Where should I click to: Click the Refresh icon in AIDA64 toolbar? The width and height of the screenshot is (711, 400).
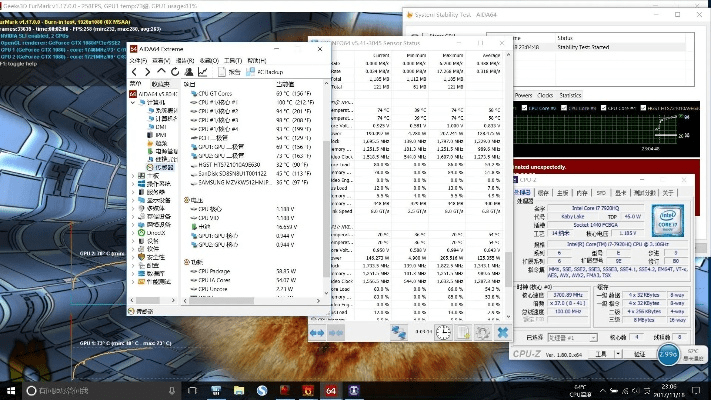pos(174,72)
